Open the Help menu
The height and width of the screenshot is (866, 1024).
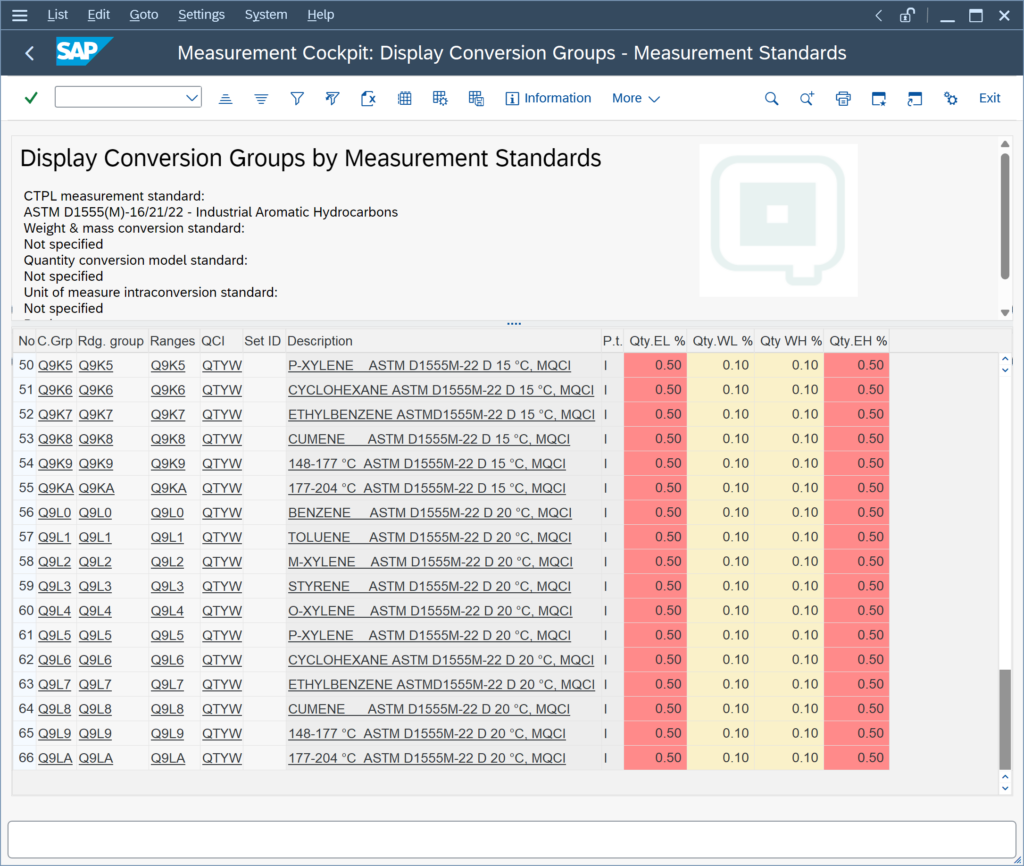coord(321,15)
